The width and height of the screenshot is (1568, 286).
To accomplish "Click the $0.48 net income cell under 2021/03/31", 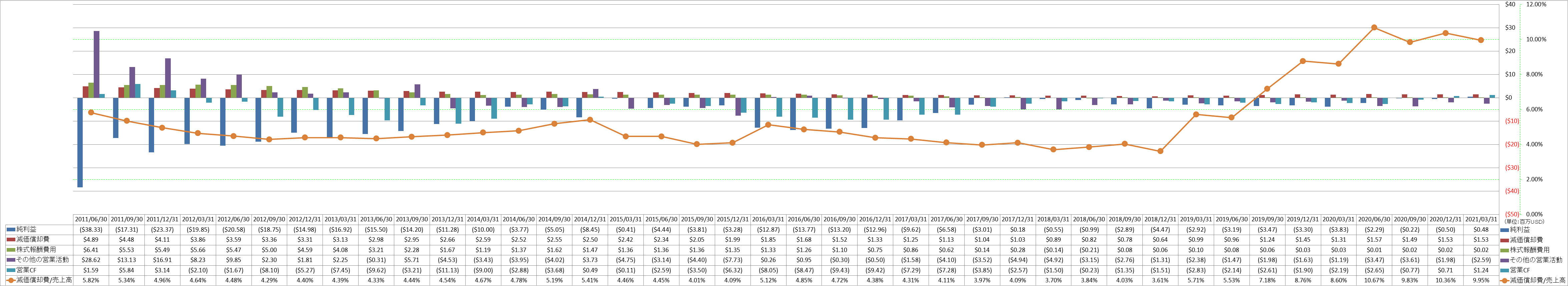I will (1481, 229).
